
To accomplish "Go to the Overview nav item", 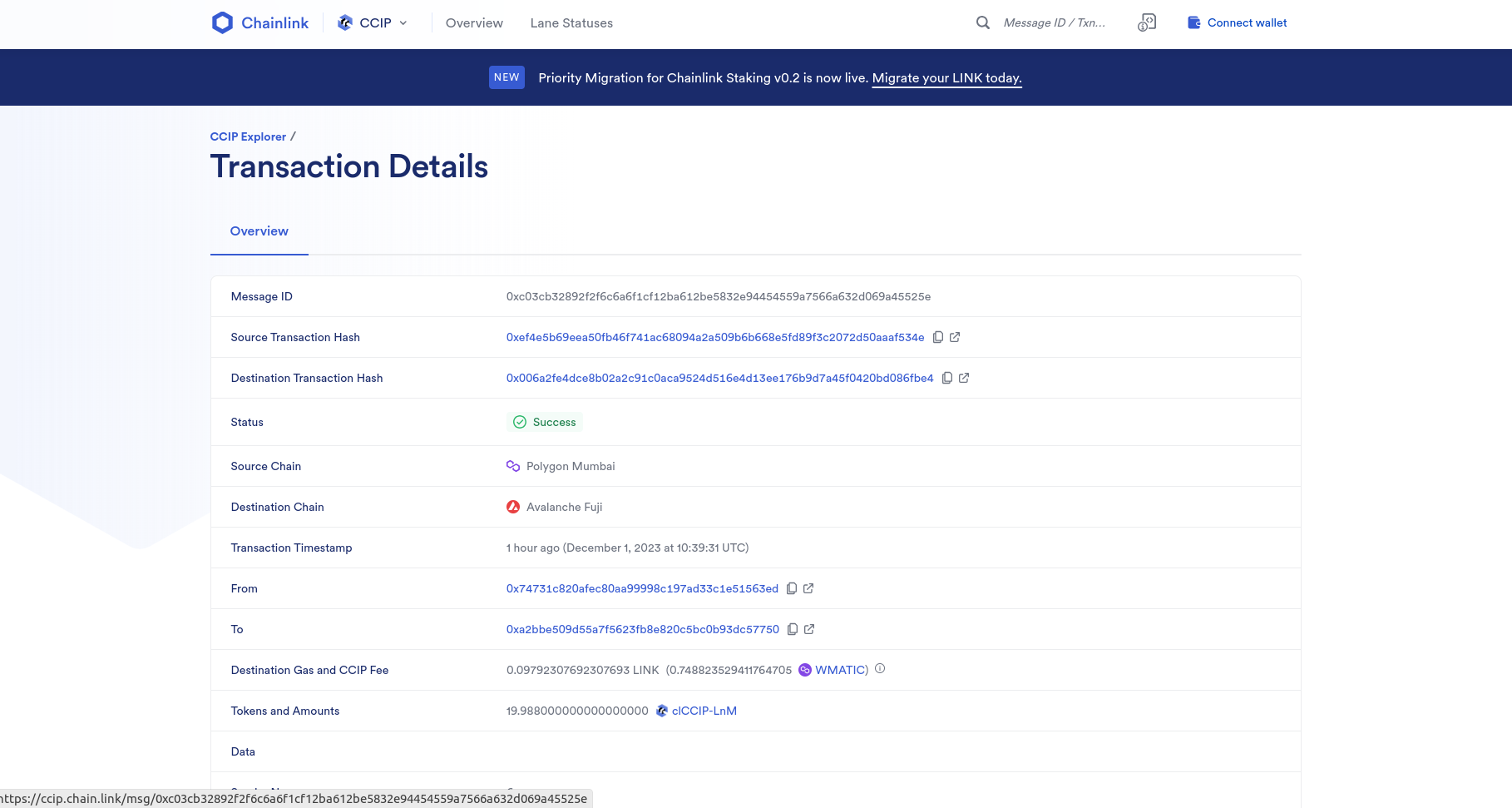I will tap(474, 23).
